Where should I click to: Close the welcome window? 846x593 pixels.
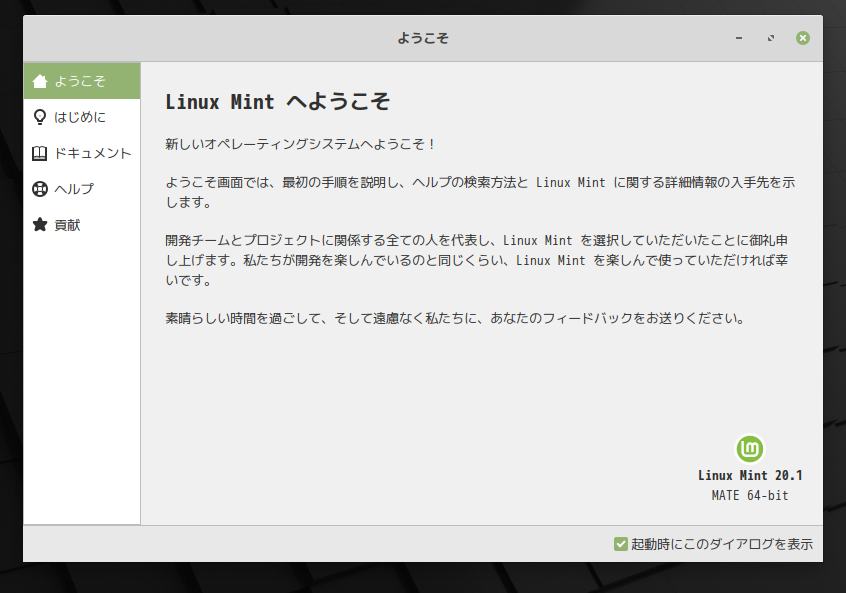[803, 38]
